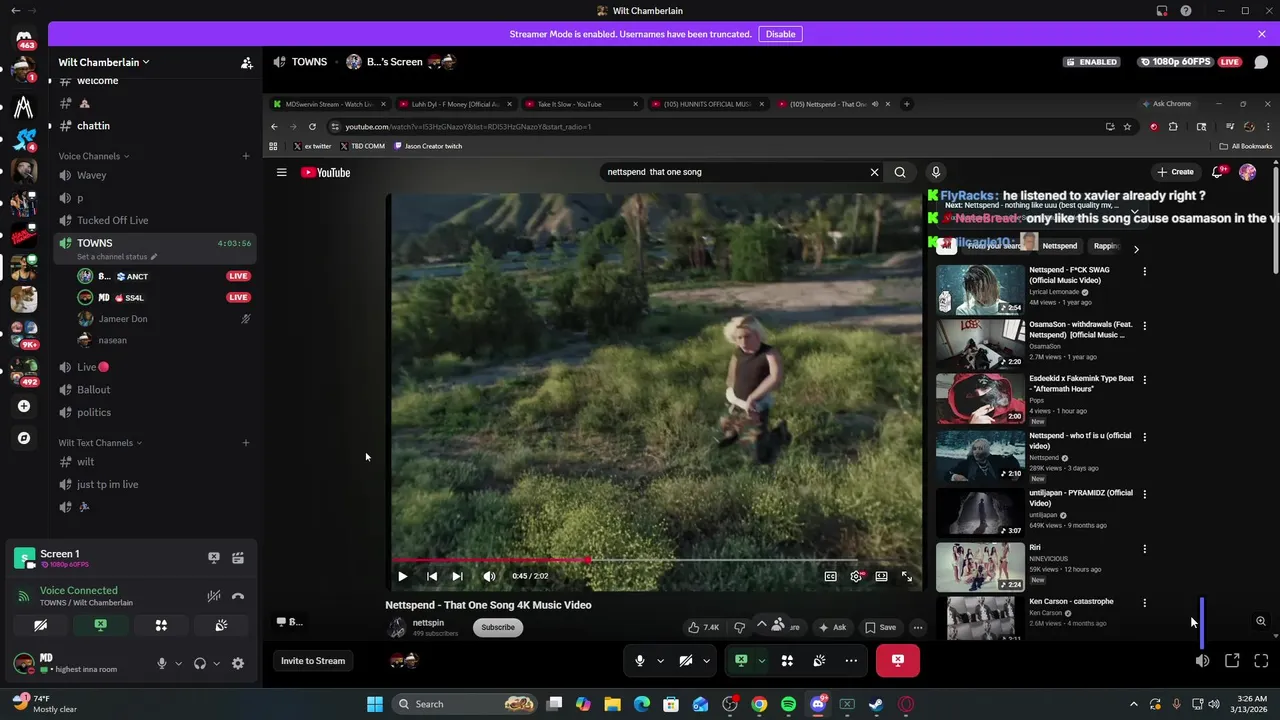Pop out the stream window
This screenshot has height=720, width=1280.
(x=1232, y=661)
